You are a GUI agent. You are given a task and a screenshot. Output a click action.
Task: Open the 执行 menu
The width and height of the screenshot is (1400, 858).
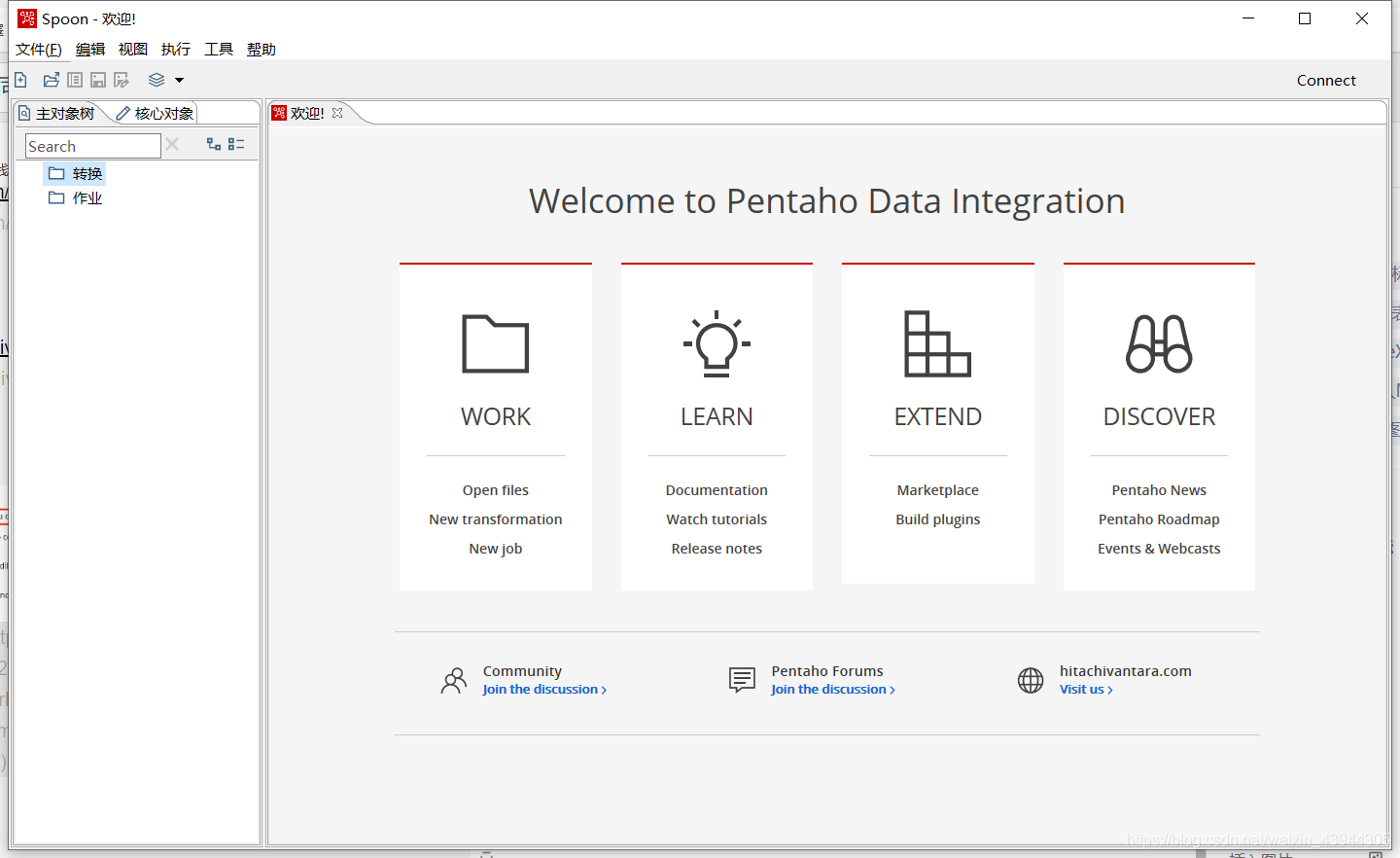tap(176, 50)
